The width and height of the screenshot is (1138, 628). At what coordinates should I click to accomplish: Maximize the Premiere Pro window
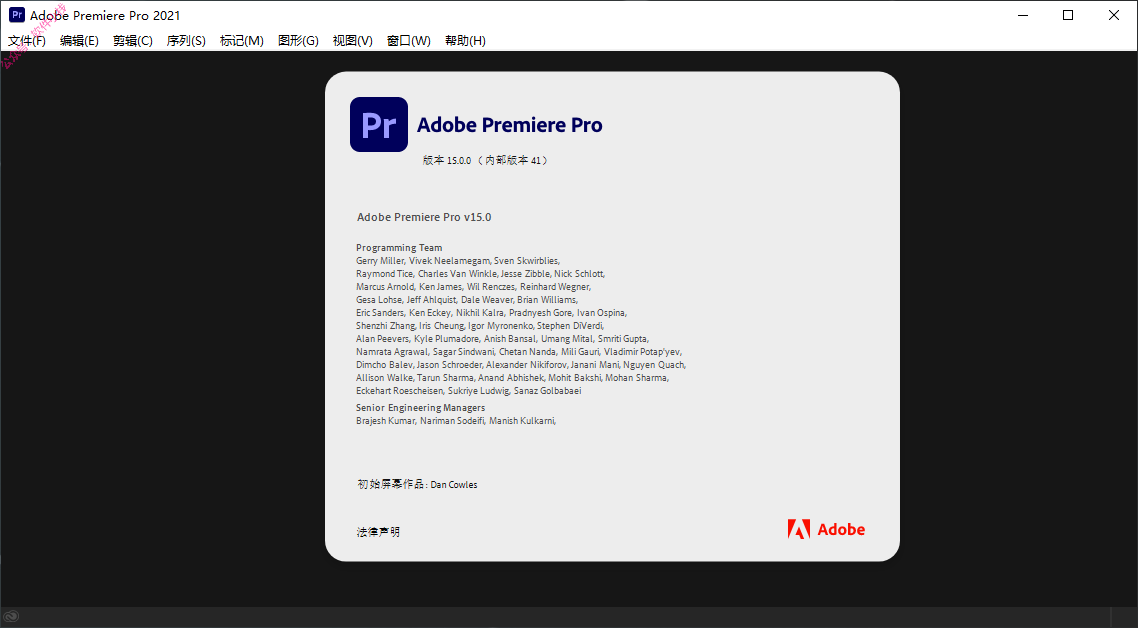click(1068, 15)
